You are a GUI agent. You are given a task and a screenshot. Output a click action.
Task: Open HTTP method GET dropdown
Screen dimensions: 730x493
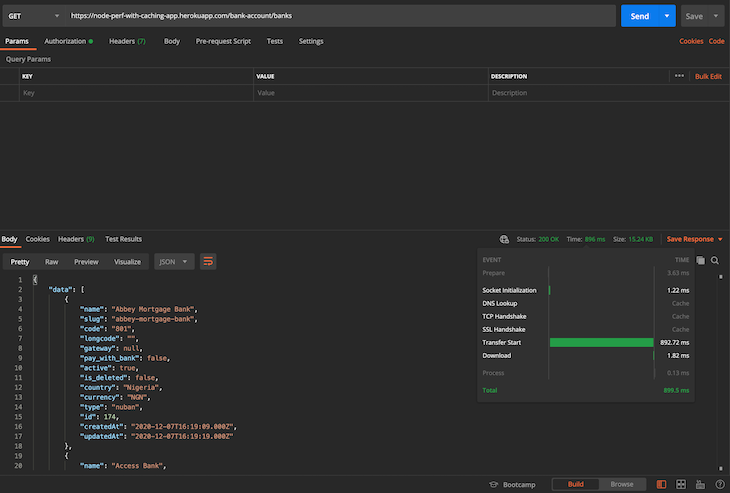pyautogui.click(x=34, y=16)
